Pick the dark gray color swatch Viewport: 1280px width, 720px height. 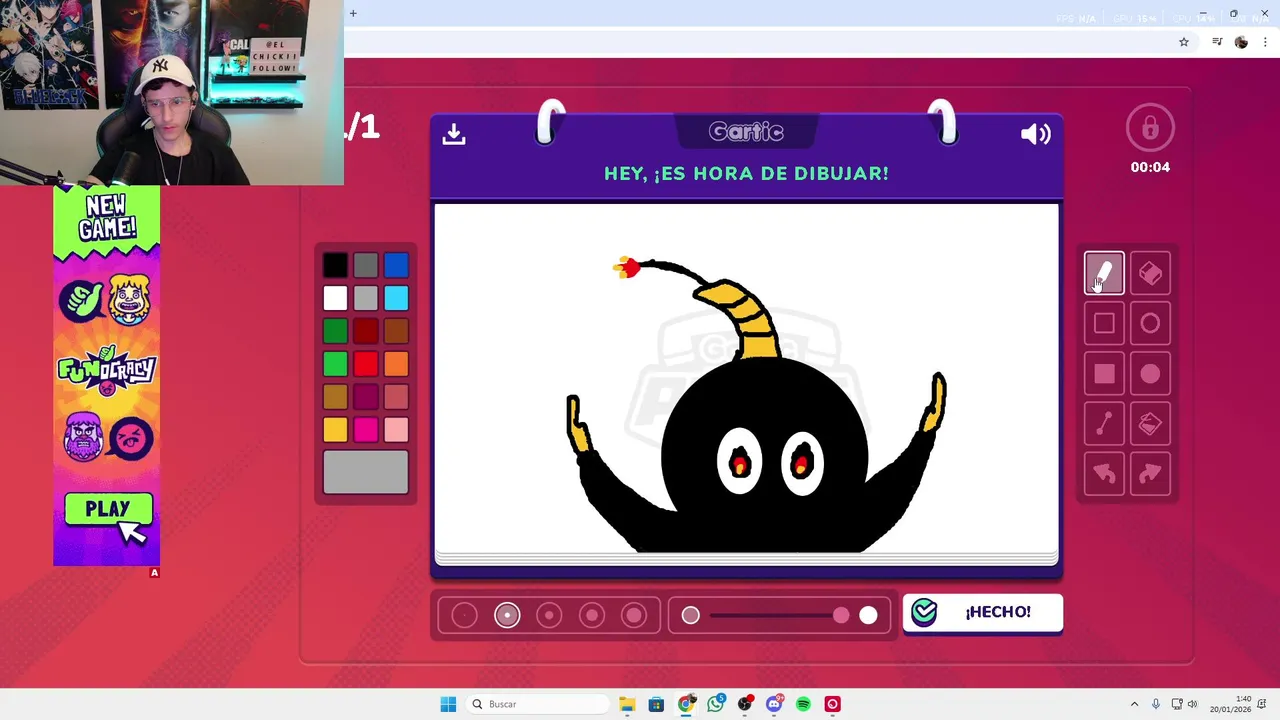[x=366, y=265]
